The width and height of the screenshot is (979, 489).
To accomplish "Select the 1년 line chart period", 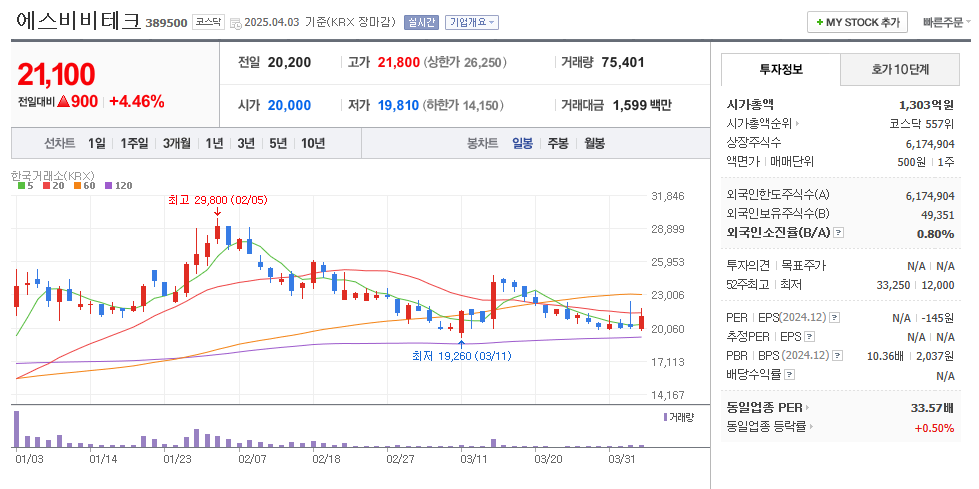I will (214, 143).
